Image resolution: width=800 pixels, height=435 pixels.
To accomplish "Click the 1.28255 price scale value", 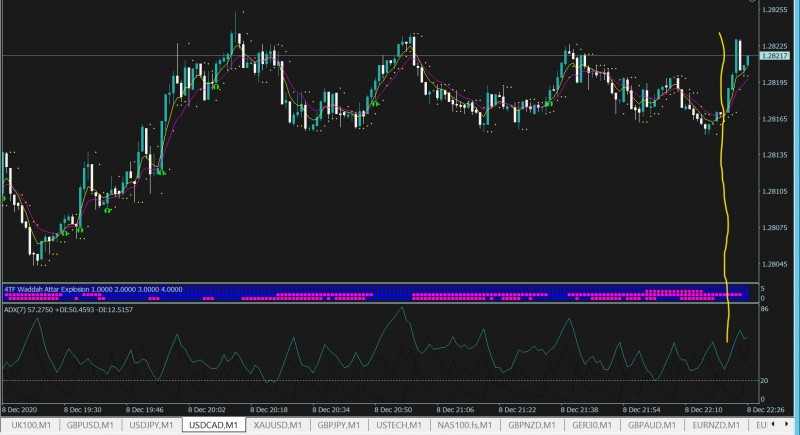I will click(x=774, y=9).
